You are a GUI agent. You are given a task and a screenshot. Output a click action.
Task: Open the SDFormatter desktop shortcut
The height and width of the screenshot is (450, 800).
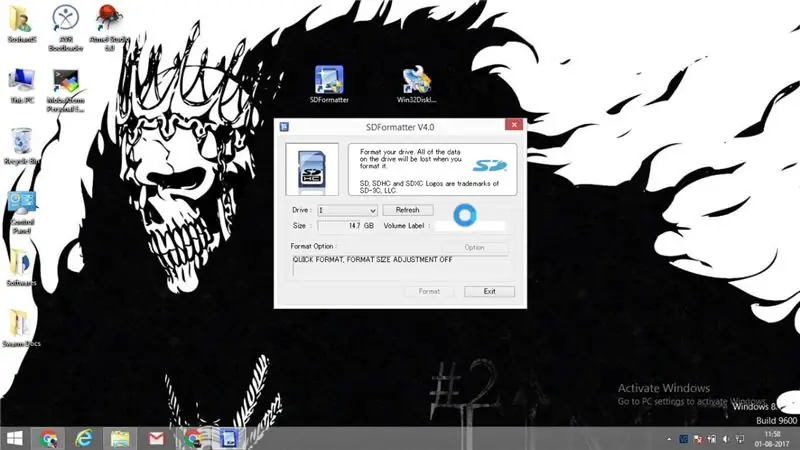click(x=329, y=84)
